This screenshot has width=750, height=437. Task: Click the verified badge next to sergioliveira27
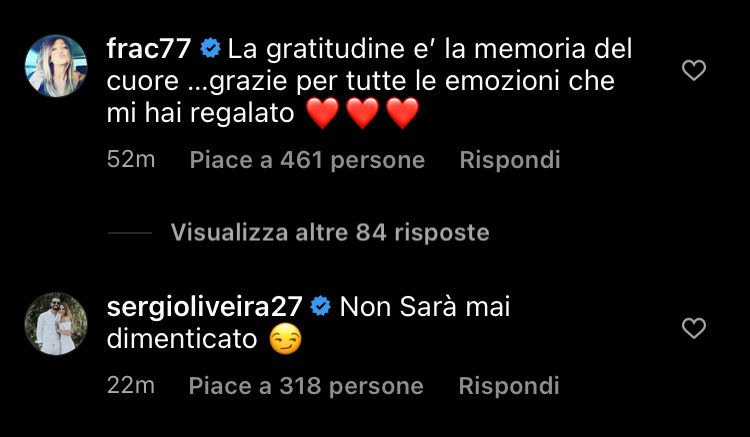[320, 306]
